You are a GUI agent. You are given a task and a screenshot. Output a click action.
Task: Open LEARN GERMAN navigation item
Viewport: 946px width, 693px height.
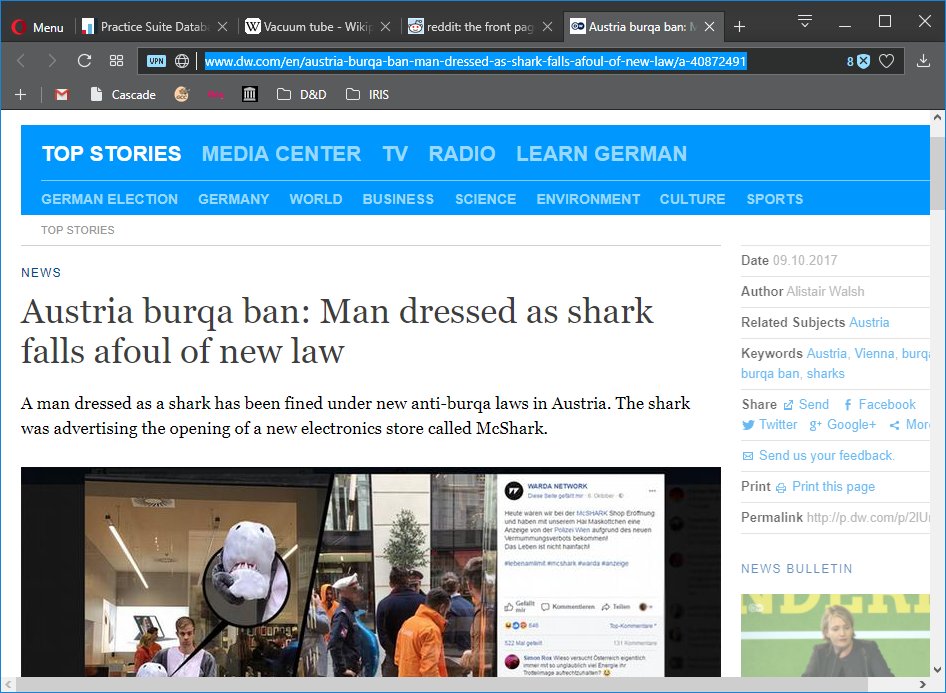pyautogui.click(x=602, y=154)
